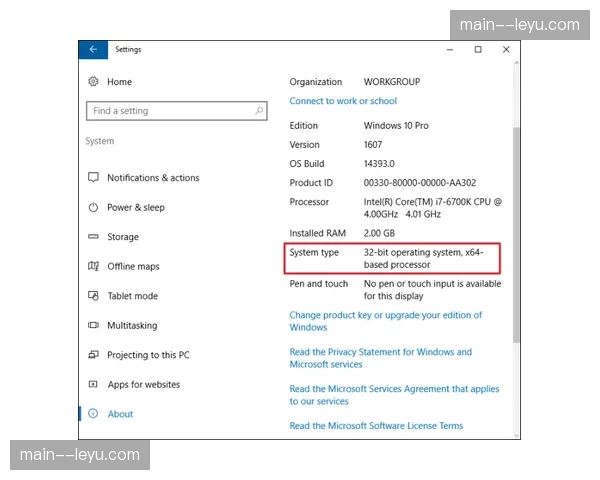Open Connect to work or school link
Image resolution: width=600 pixels, height=480 pixels.
pos(343,101)
